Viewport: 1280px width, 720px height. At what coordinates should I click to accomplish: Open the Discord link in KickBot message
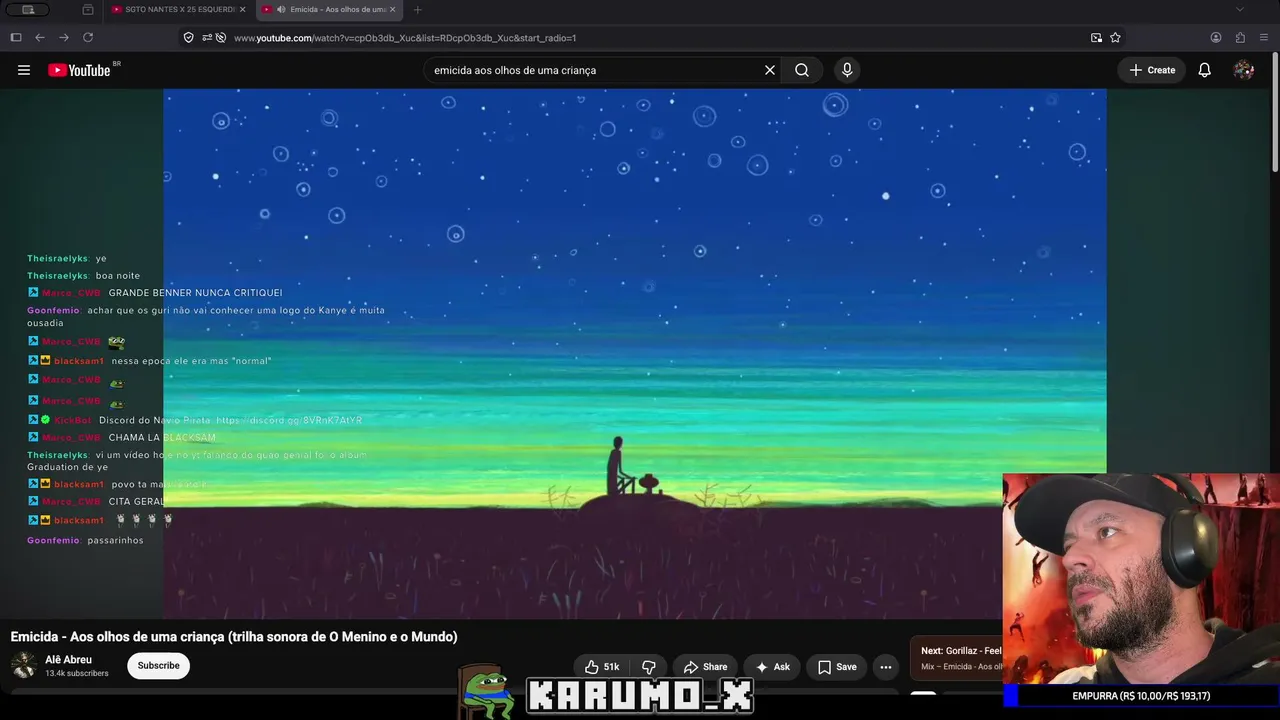point(289,420)
